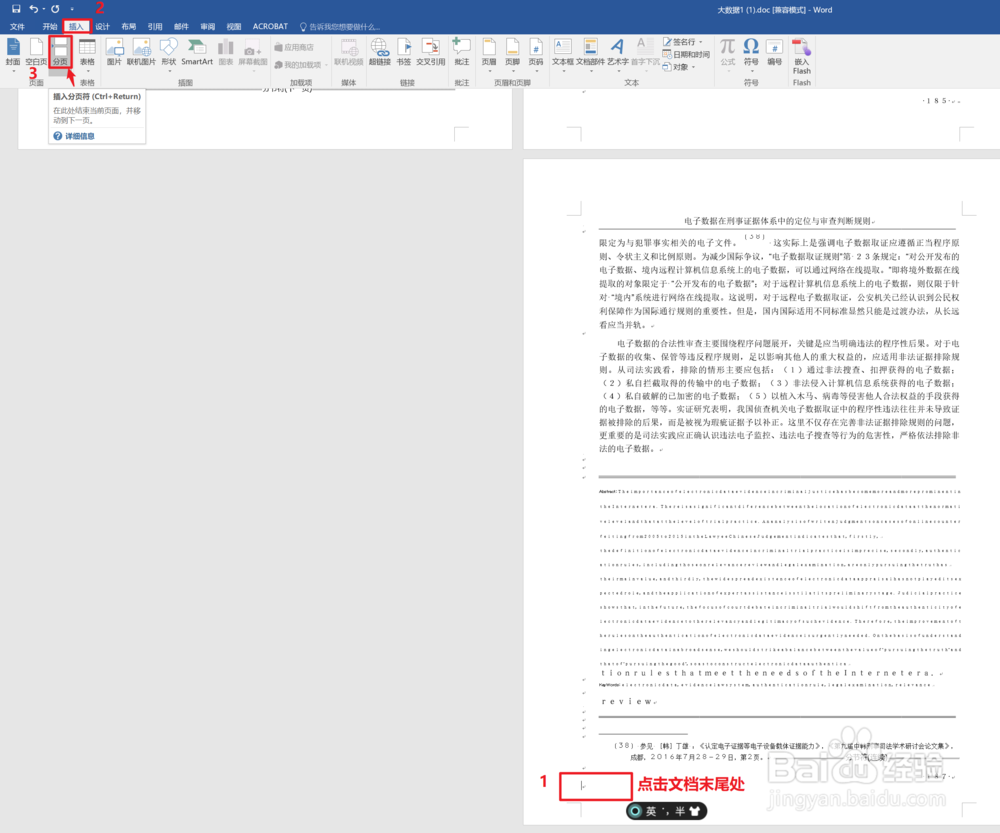Image resolution: width=1000 pixels, height=833 pixels.
Task: Toggle the IME 英 language indicator
Action: pos(651,811)
